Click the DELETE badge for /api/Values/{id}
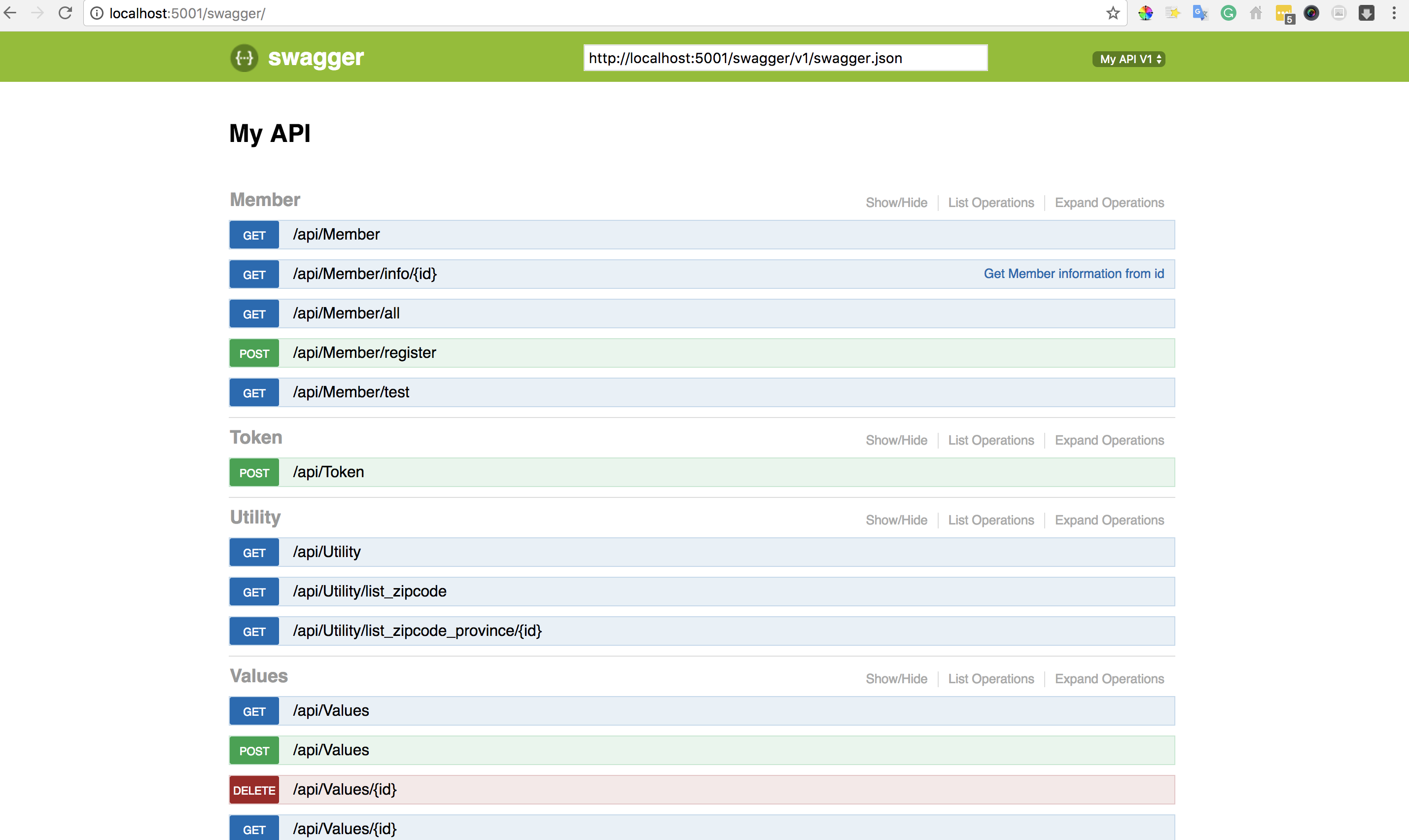1409x840 pixels. (x=254, y=790)
